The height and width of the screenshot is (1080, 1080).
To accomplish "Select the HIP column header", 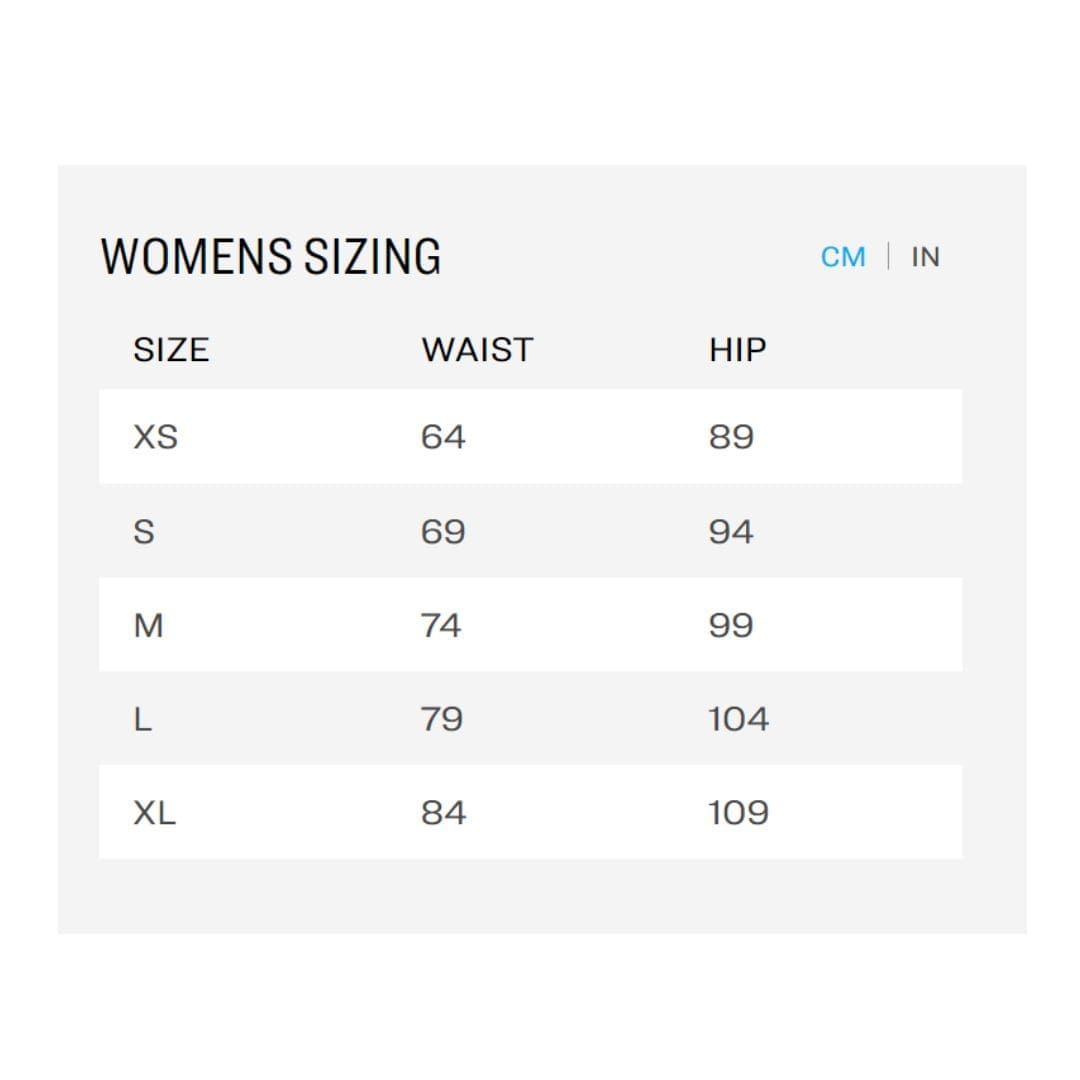I will (738, 350).
